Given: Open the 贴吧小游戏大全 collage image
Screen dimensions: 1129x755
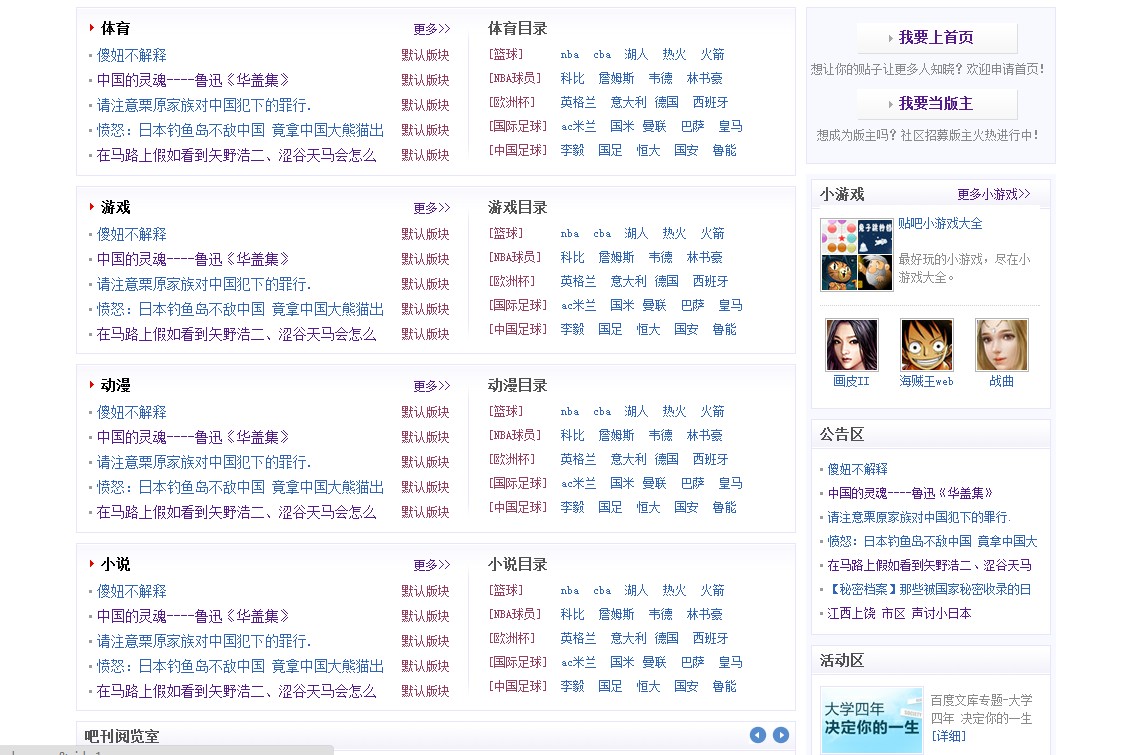Looking at the screenshot, I should pyautogui.click(x=857, y=255).
